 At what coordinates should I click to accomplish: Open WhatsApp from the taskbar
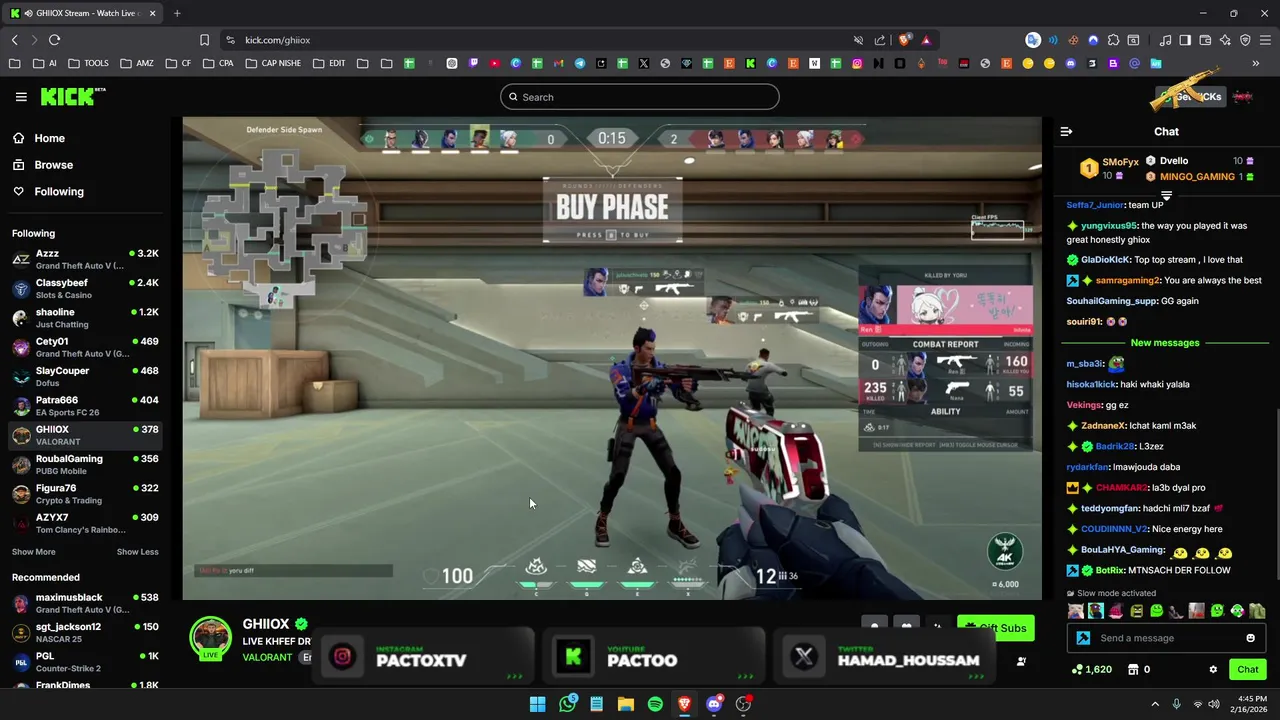click(567, 704)
